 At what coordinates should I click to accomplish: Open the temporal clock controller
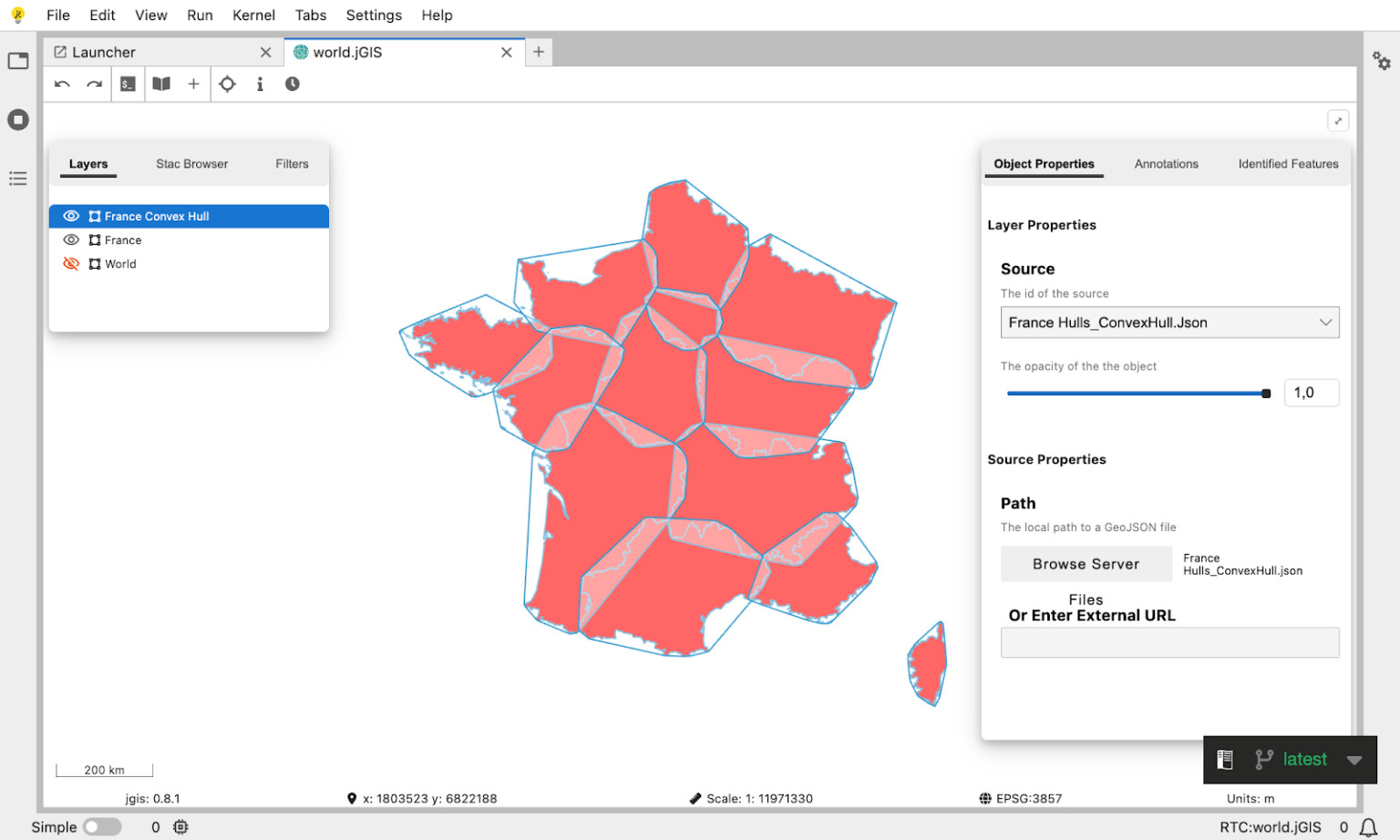click(x=292, y=84)
